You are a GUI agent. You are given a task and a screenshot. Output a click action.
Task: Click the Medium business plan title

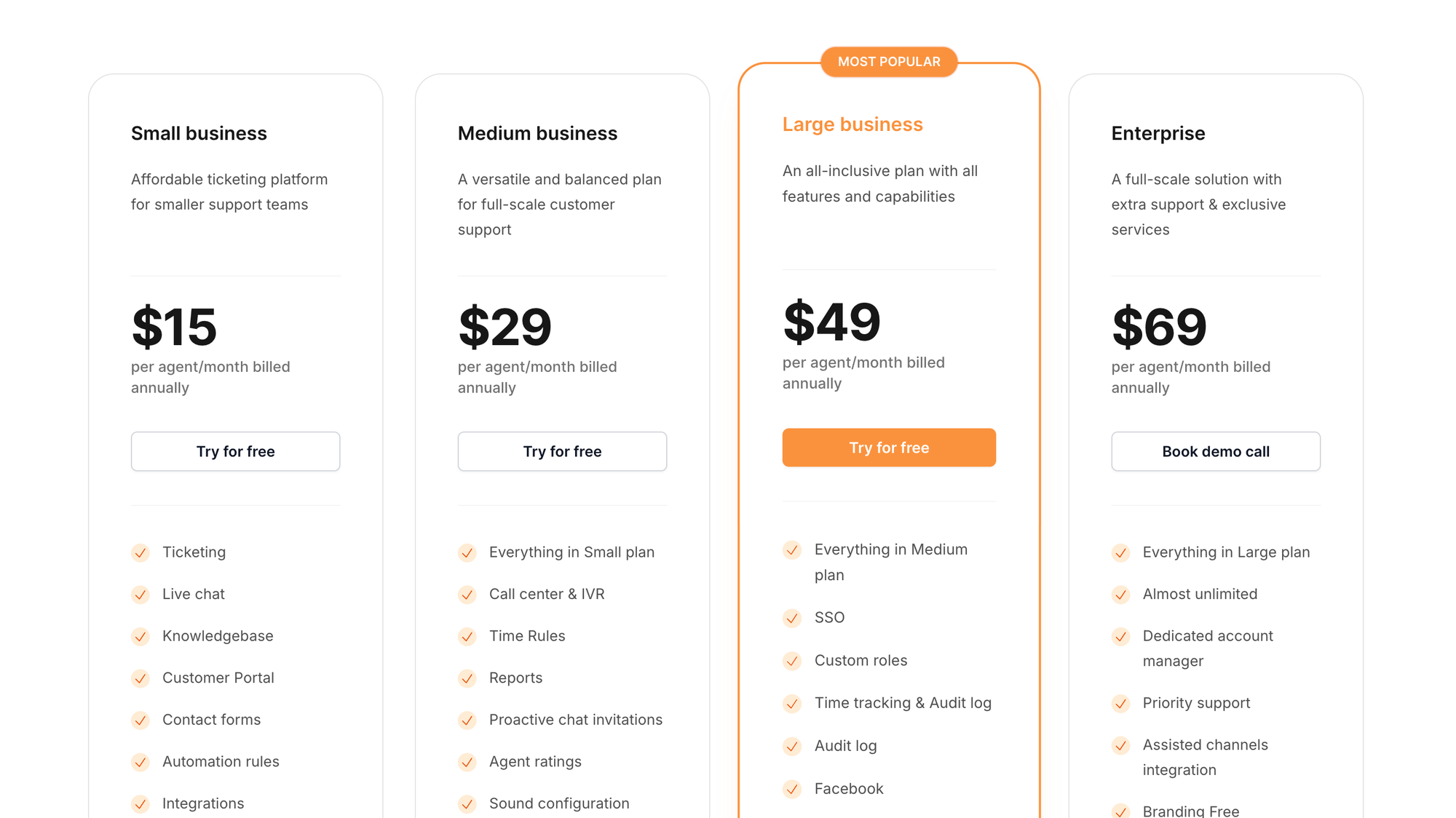click(538, 133)
